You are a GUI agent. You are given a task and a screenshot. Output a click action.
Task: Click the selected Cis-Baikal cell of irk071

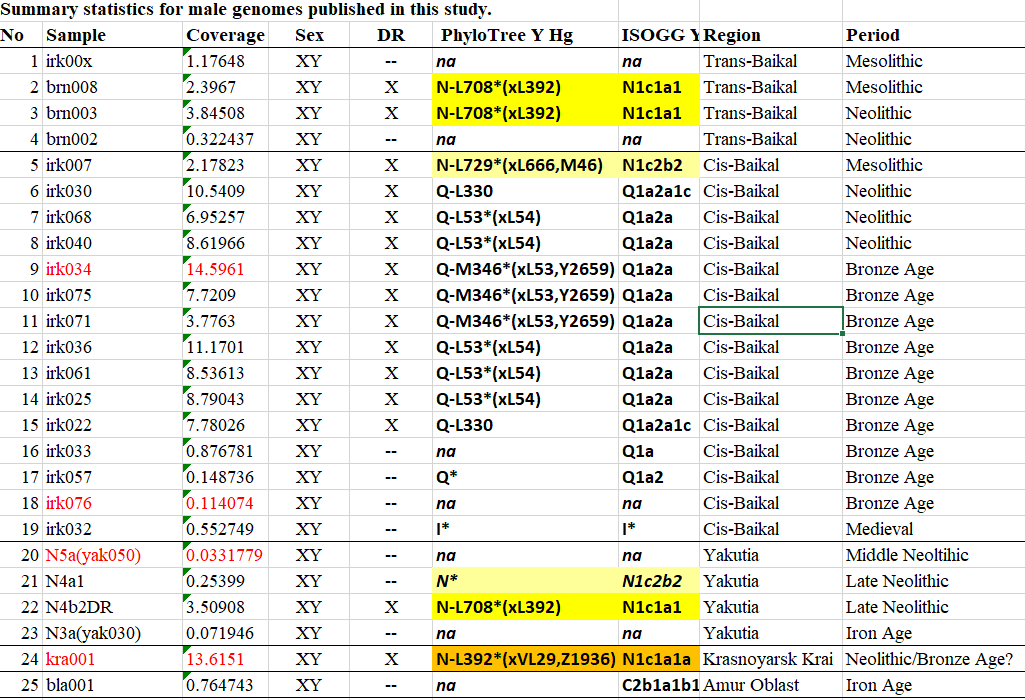pos(771,321)
